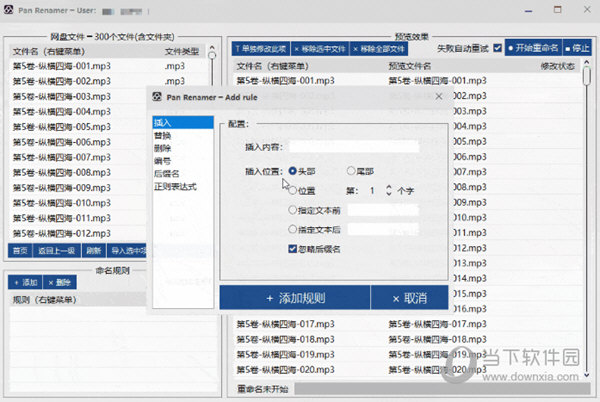This screenshot has height=402, width=600.
Task: Select 第5卷-纵横四海-006.mp3 in net disk list
Action: pyautogui.click(x=62, y=142)
